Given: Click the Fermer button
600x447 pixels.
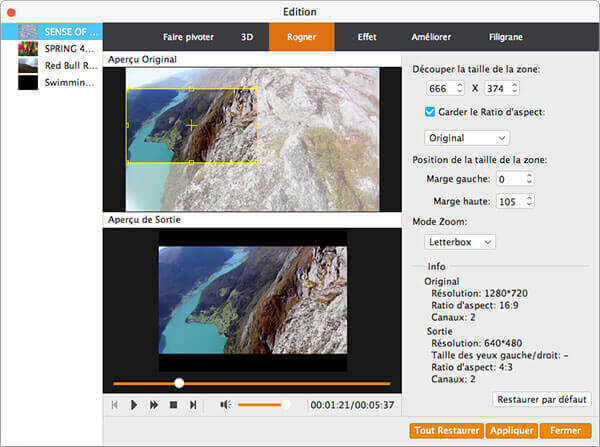Looking at the screenshot, I should click(x=565, y=431).
